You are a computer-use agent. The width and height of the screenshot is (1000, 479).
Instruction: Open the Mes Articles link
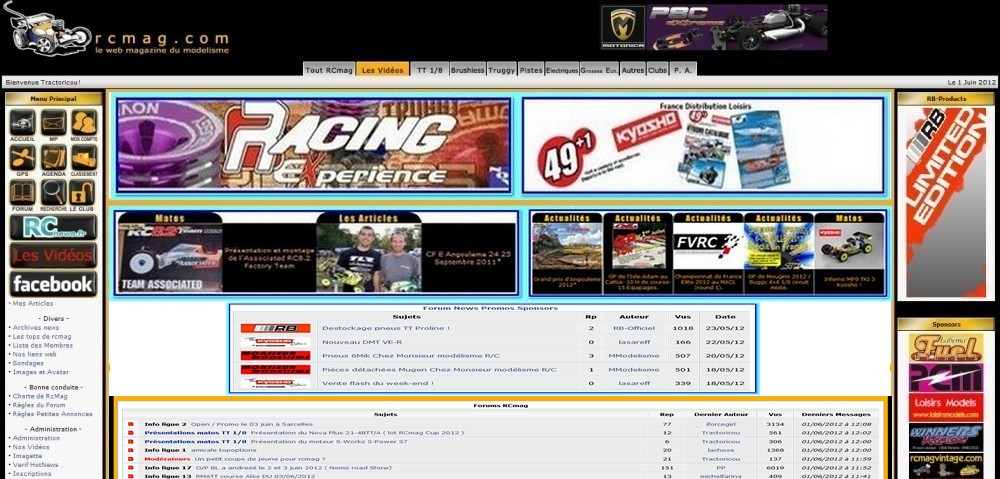point(33,304)
